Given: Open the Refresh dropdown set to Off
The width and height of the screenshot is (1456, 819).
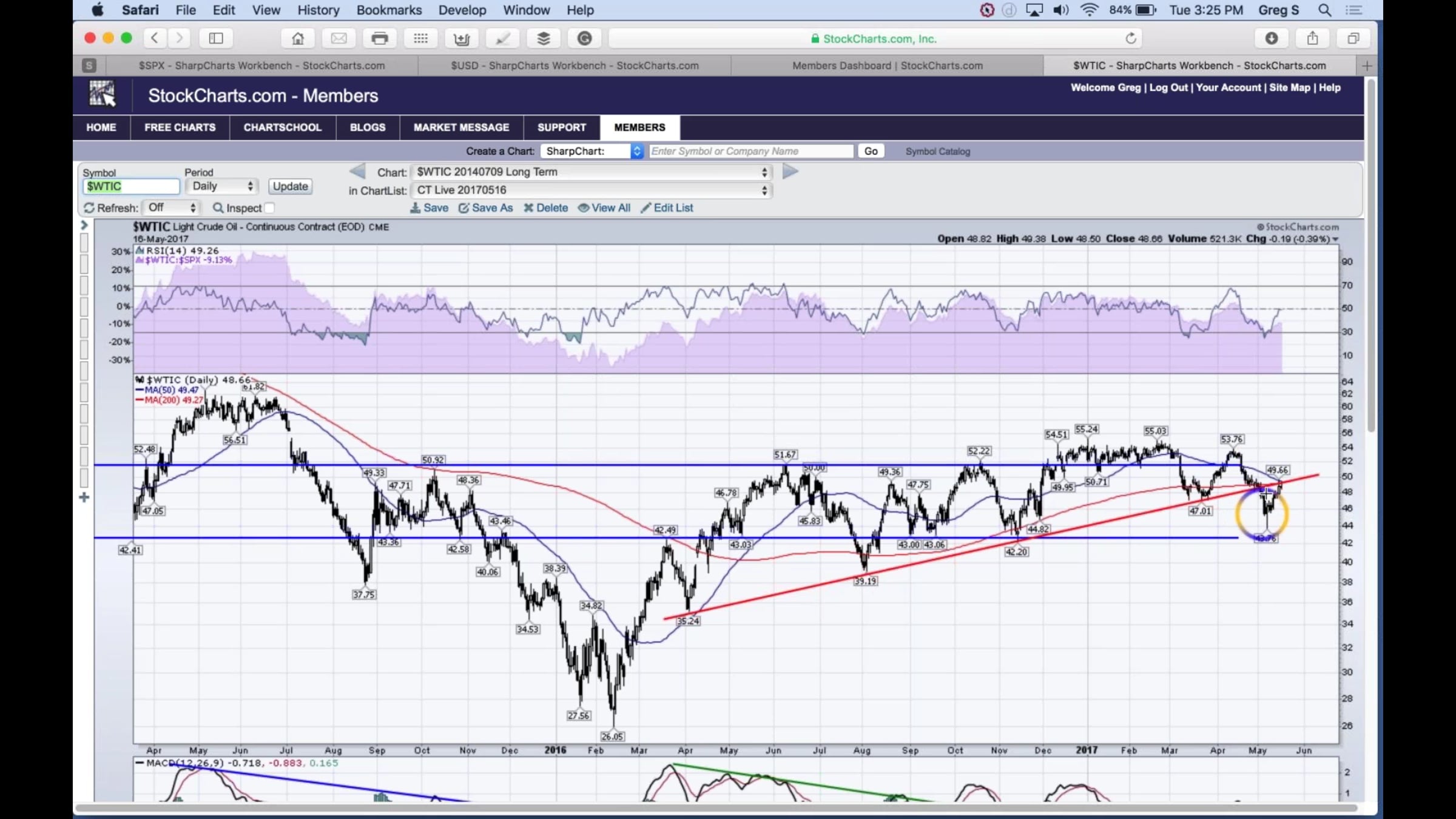Looking at the screenshot, I should 172,207.
